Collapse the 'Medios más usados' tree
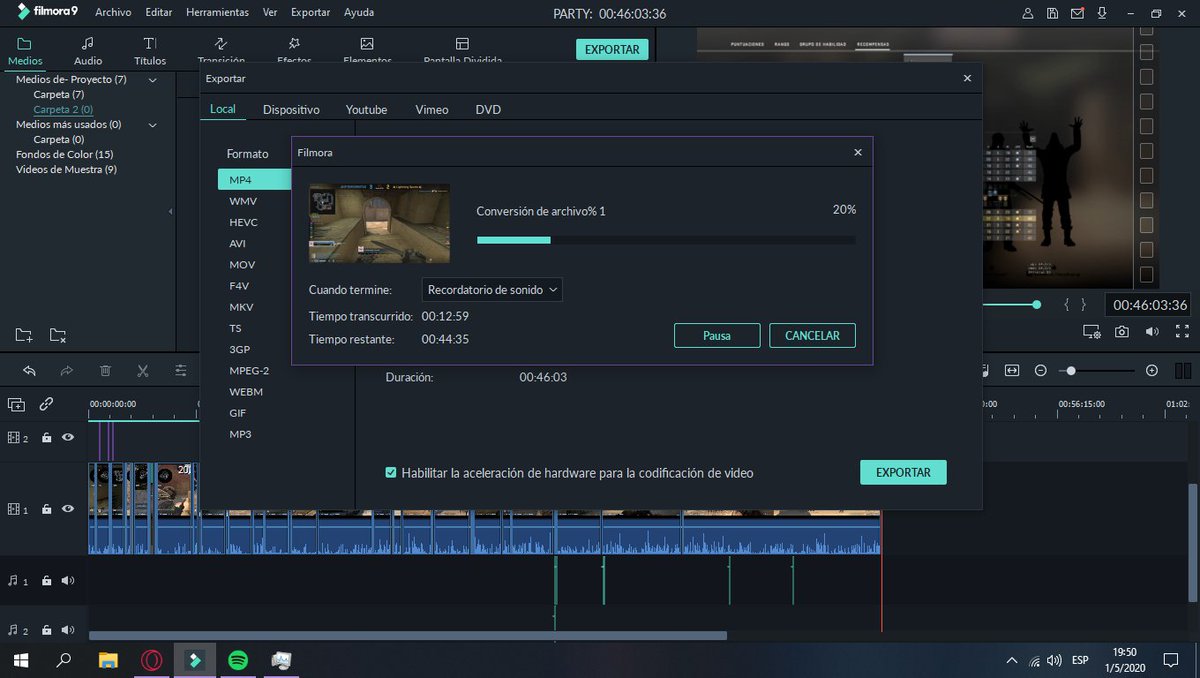1200x678 pixels. (x=153, y=125)
